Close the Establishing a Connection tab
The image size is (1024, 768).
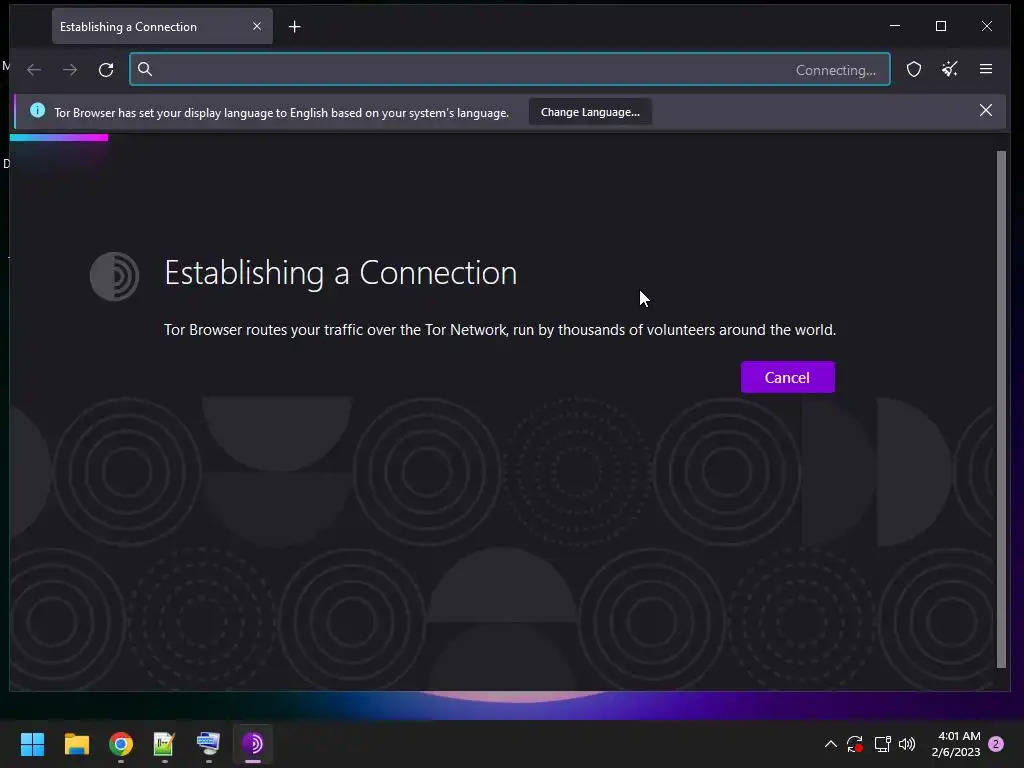[x=257, y=26]
